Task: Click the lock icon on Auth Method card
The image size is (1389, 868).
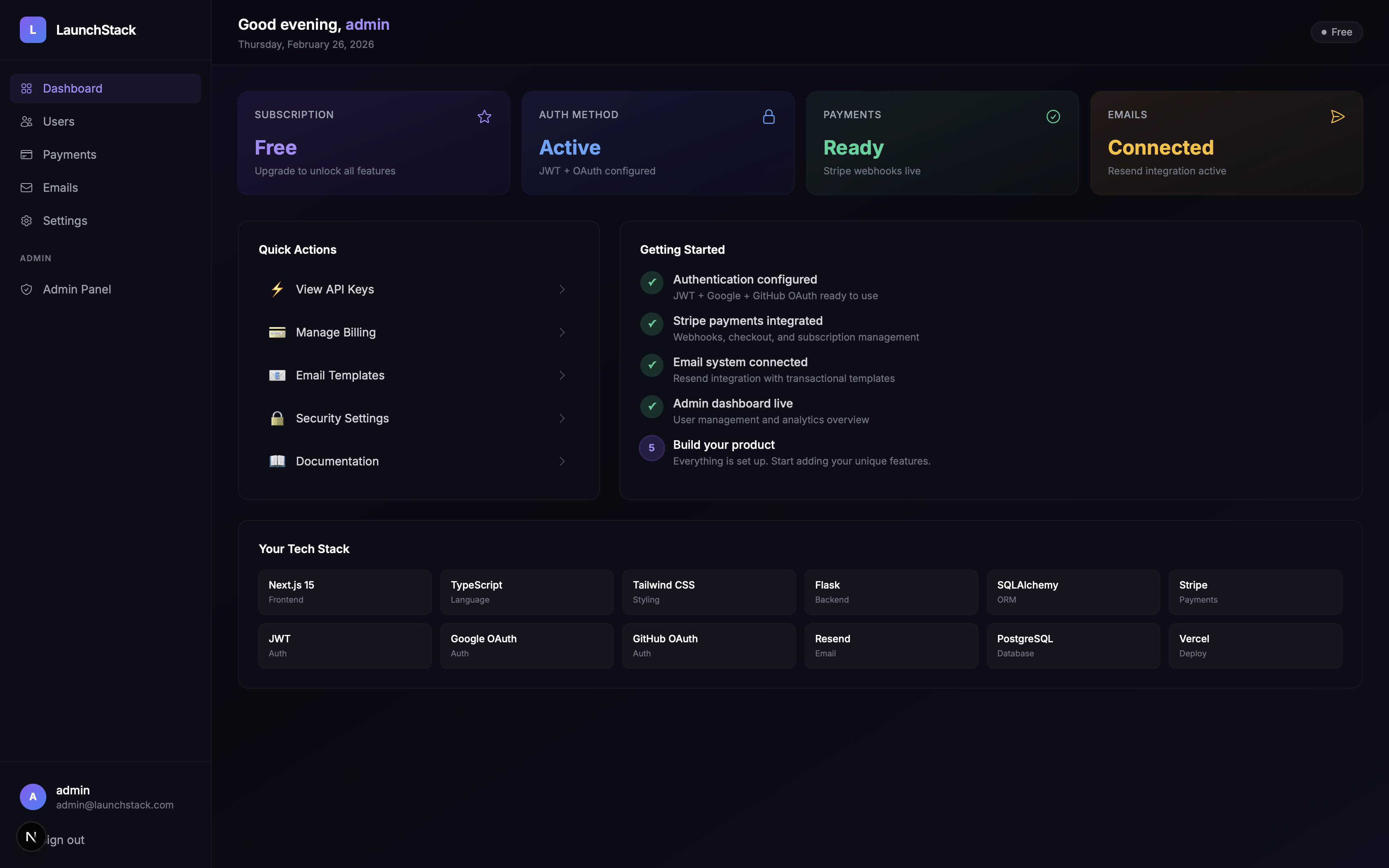Action: 768,117
